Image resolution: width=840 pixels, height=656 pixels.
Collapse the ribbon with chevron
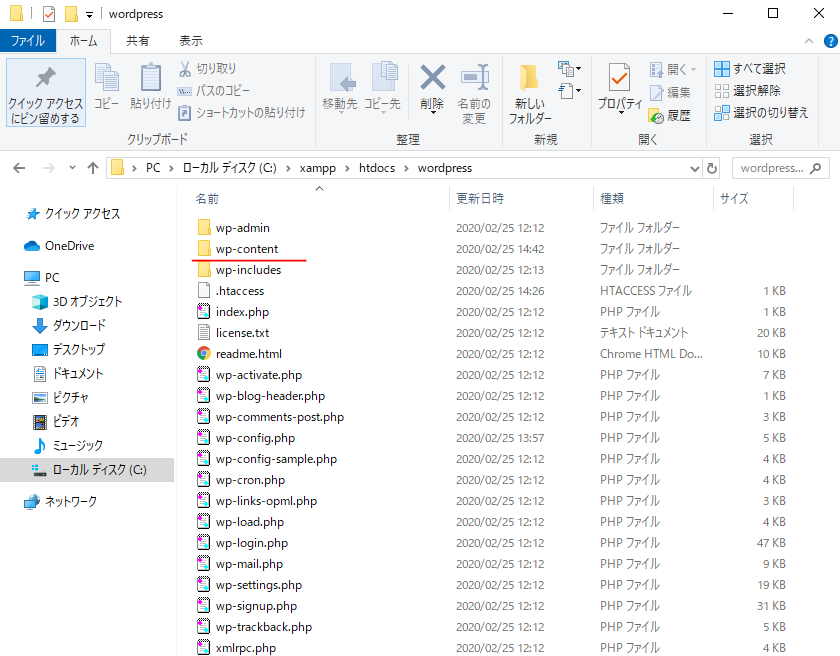808,41
